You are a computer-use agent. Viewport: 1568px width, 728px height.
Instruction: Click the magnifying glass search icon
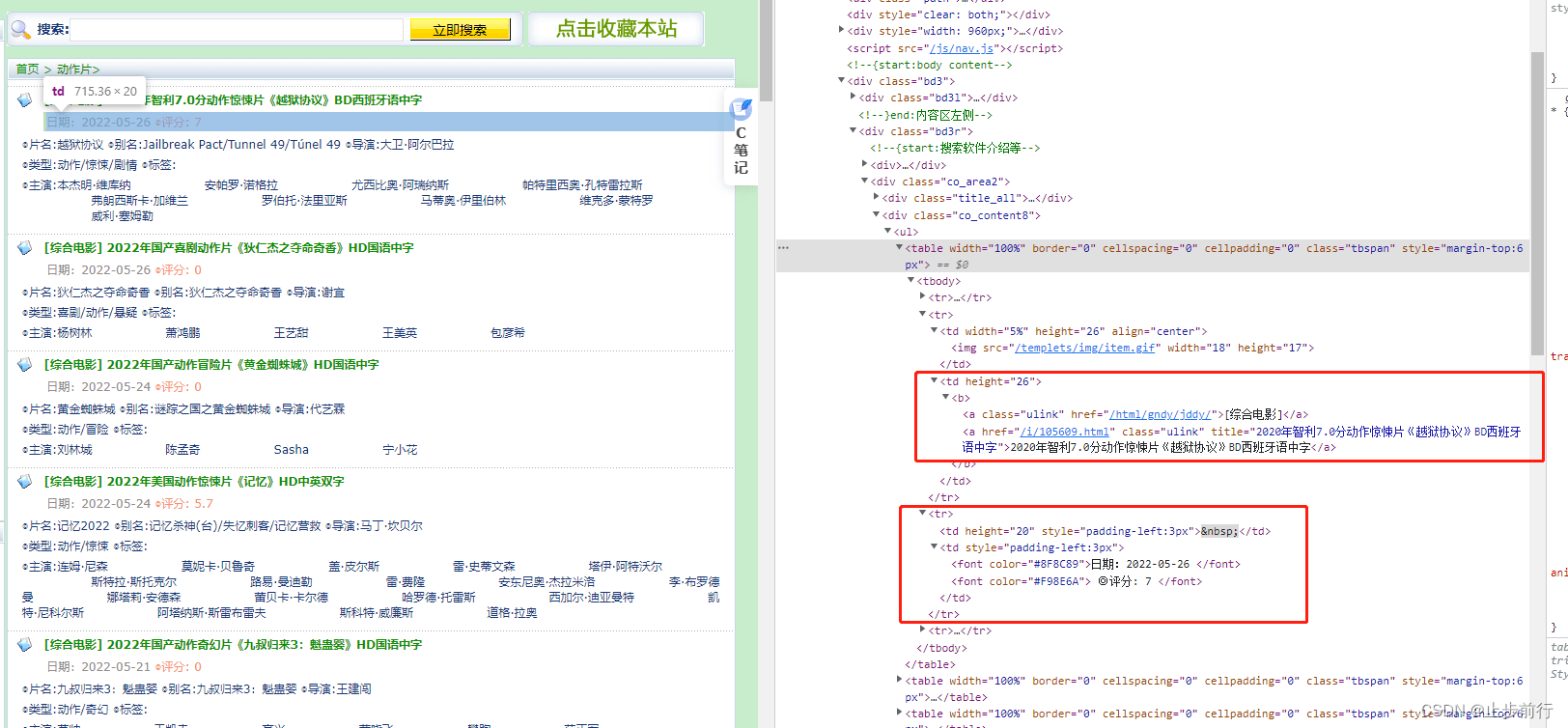tap(20, 30)
